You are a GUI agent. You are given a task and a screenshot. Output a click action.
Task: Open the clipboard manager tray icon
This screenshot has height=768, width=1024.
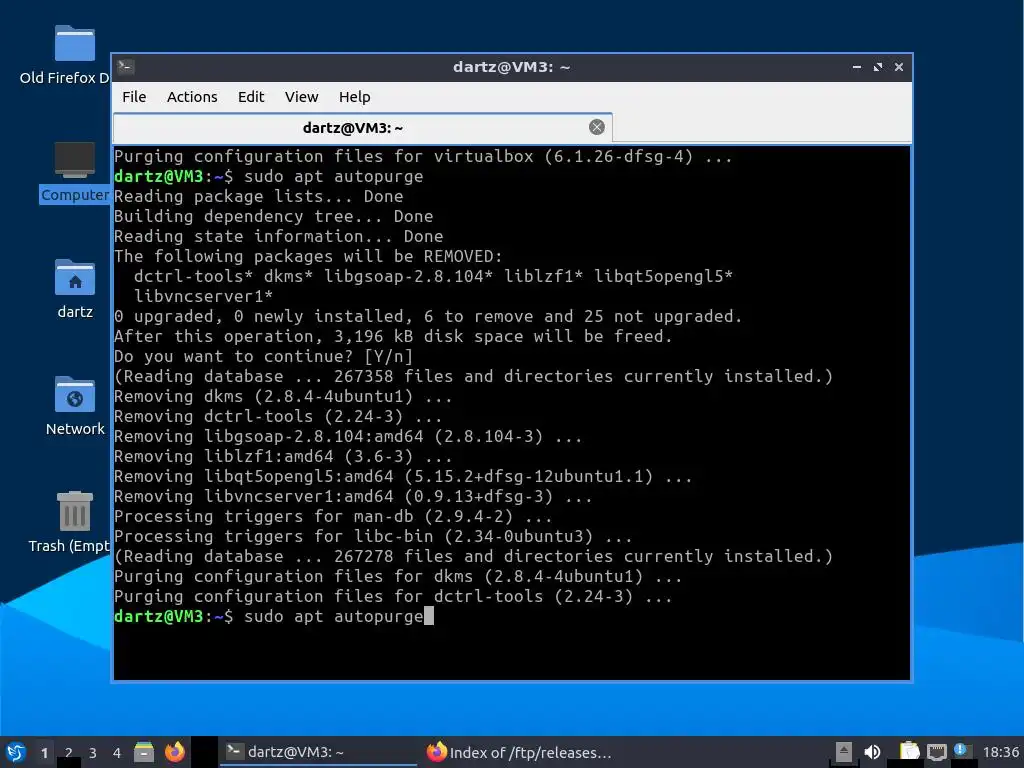pyautogui.click(x=909, y=752)
